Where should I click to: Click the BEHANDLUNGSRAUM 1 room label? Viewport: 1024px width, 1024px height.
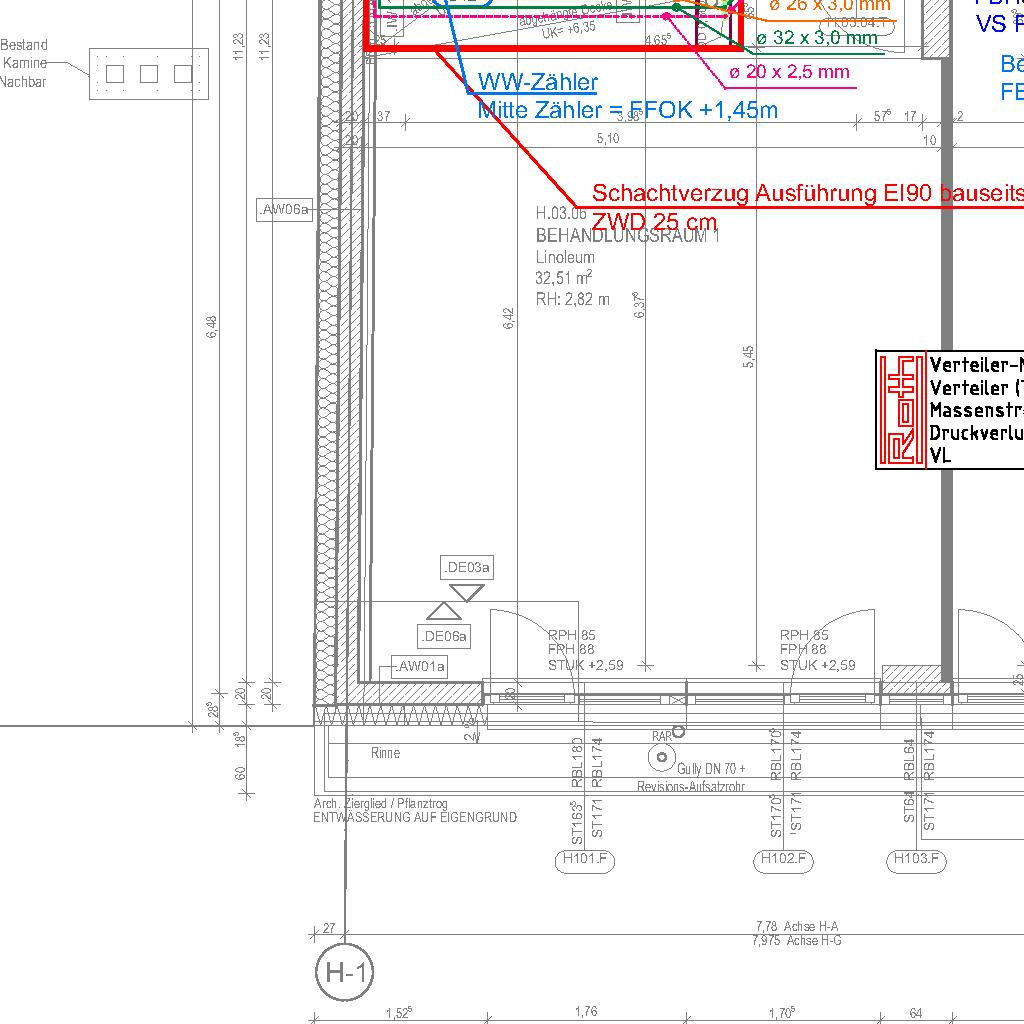coord(627,237)
